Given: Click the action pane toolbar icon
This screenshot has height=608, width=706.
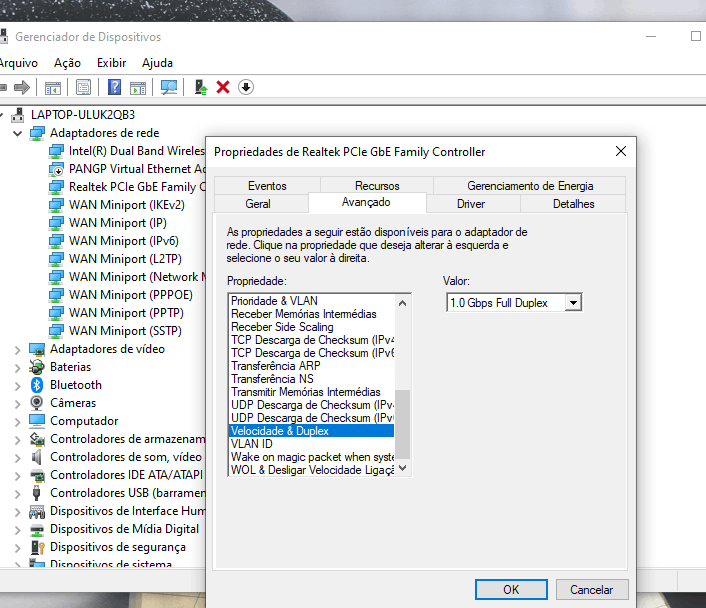Looking at the screenshot, I should 138,87.
